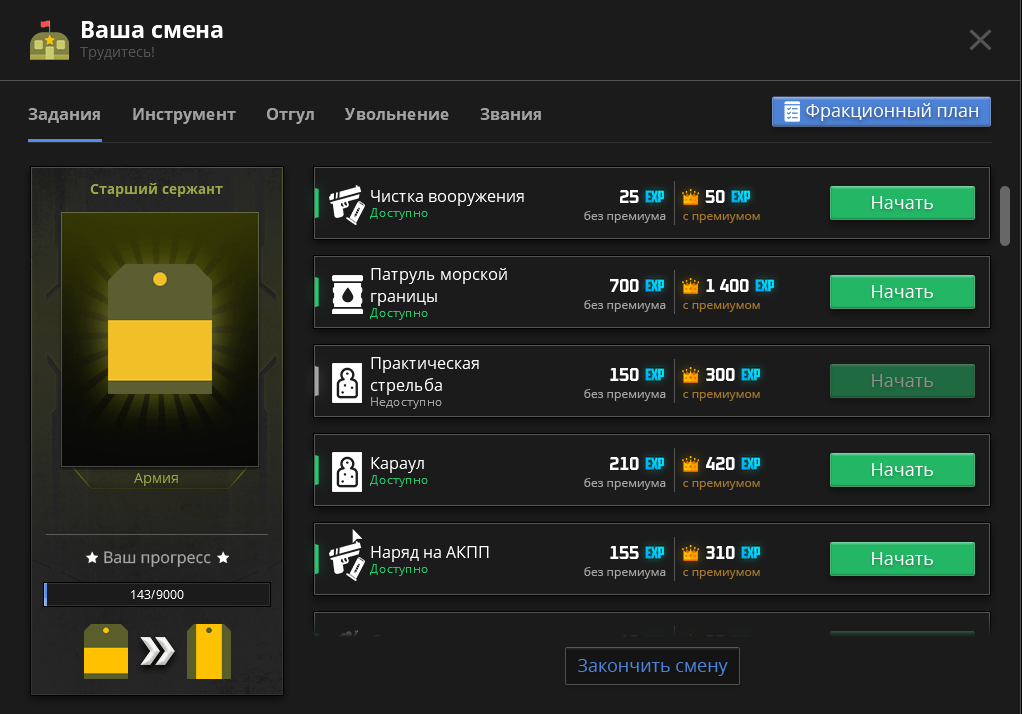This screenshot has height=714, width=1022.
Task: Click the 210 EXP reward value
Action: click(x=637, y=464)
